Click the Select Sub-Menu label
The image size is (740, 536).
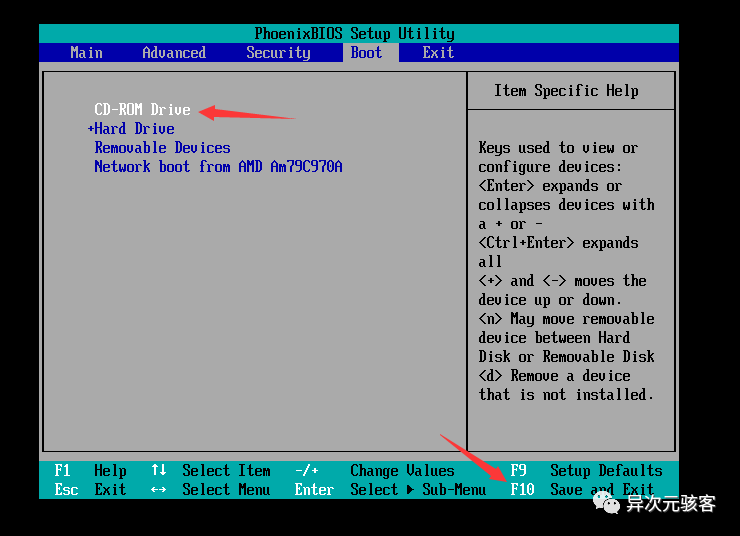pos(418,489)
